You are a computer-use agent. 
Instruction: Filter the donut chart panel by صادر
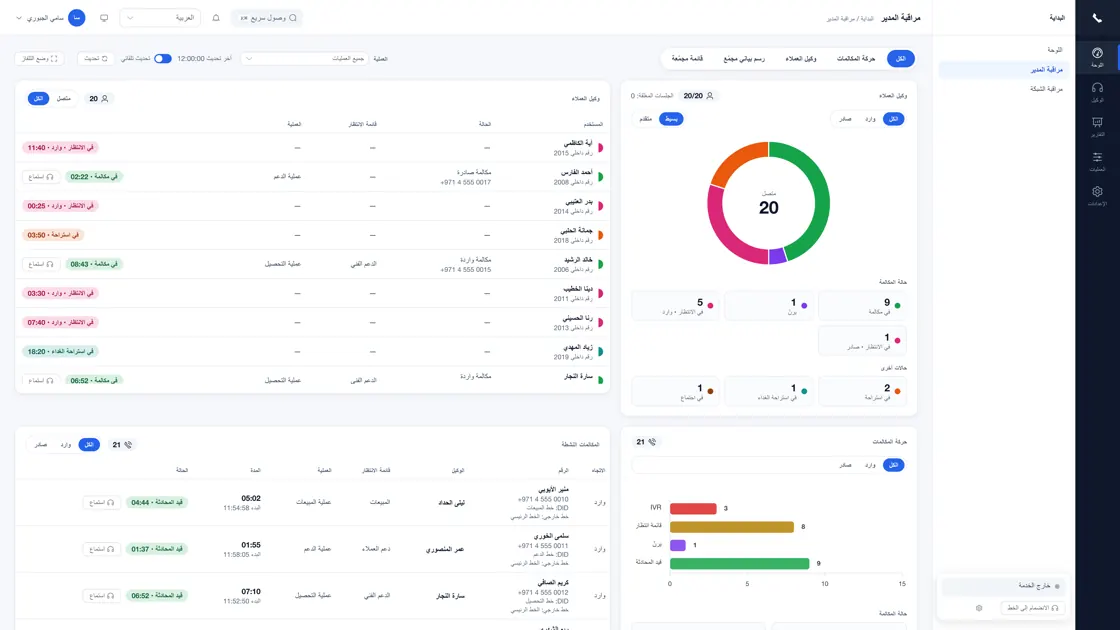coord(845,119)
